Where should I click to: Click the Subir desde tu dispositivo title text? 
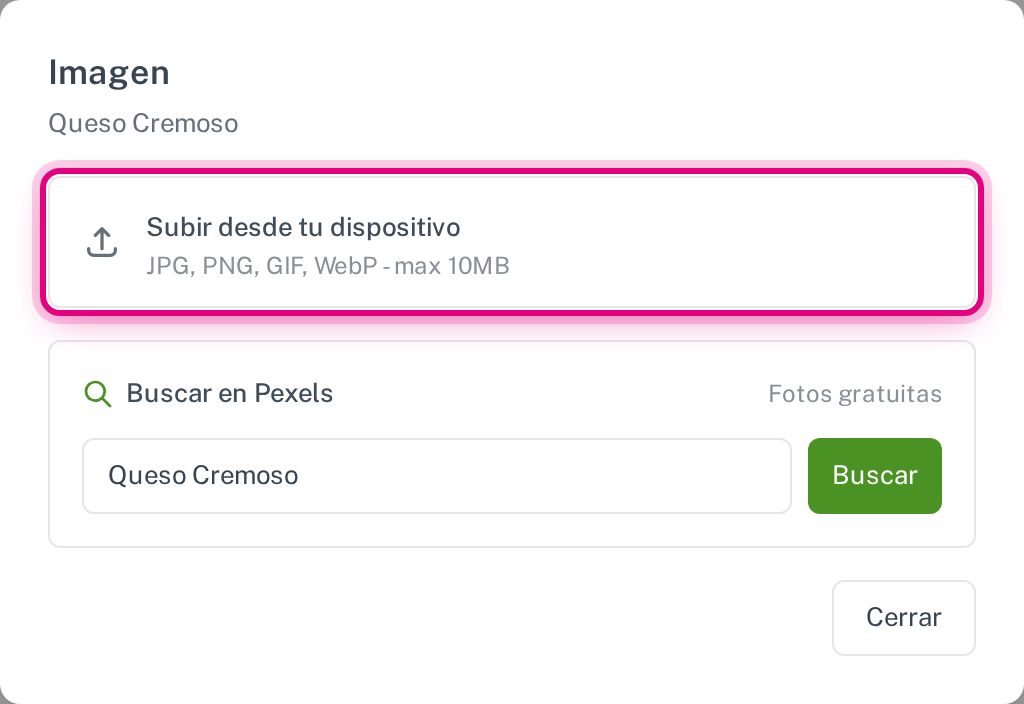[303, 227]
